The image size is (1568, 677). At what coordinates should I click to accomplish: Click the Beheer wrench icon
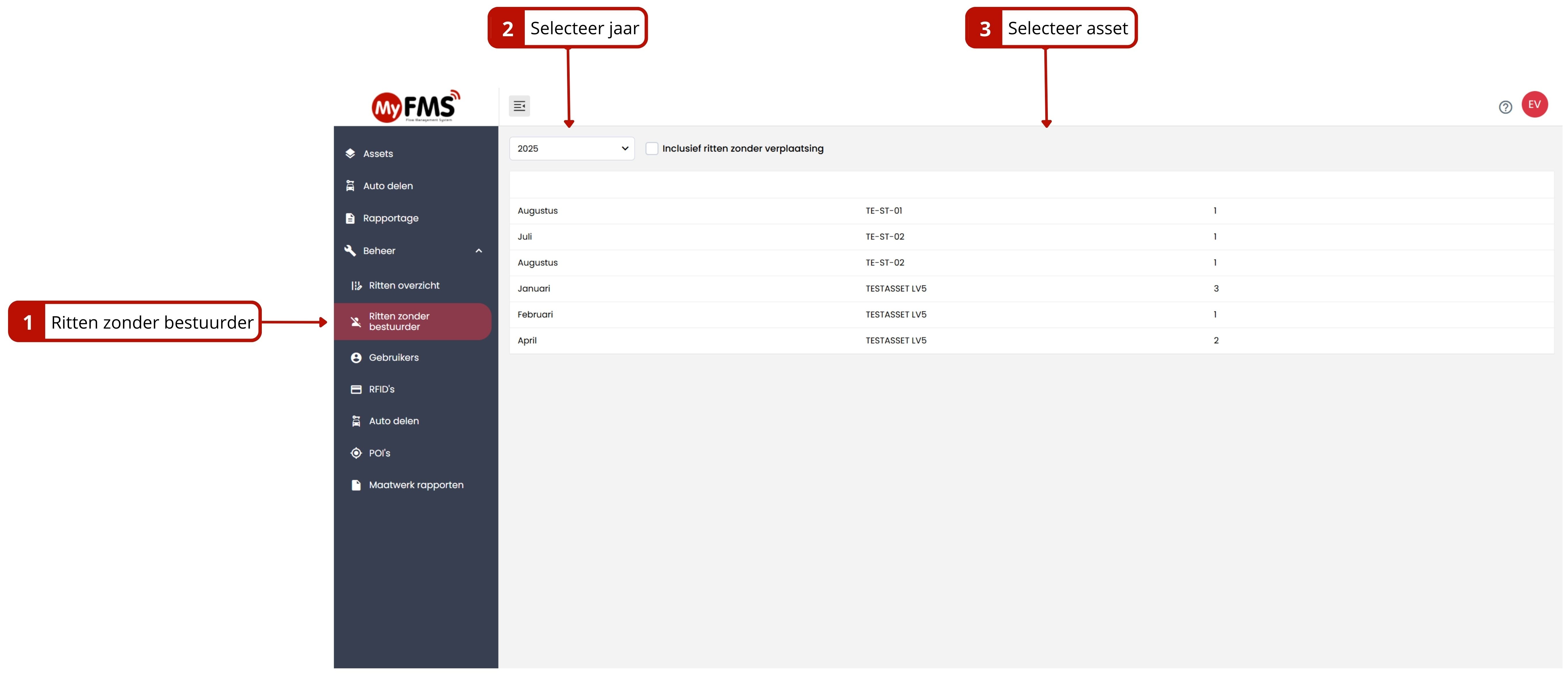350,251
